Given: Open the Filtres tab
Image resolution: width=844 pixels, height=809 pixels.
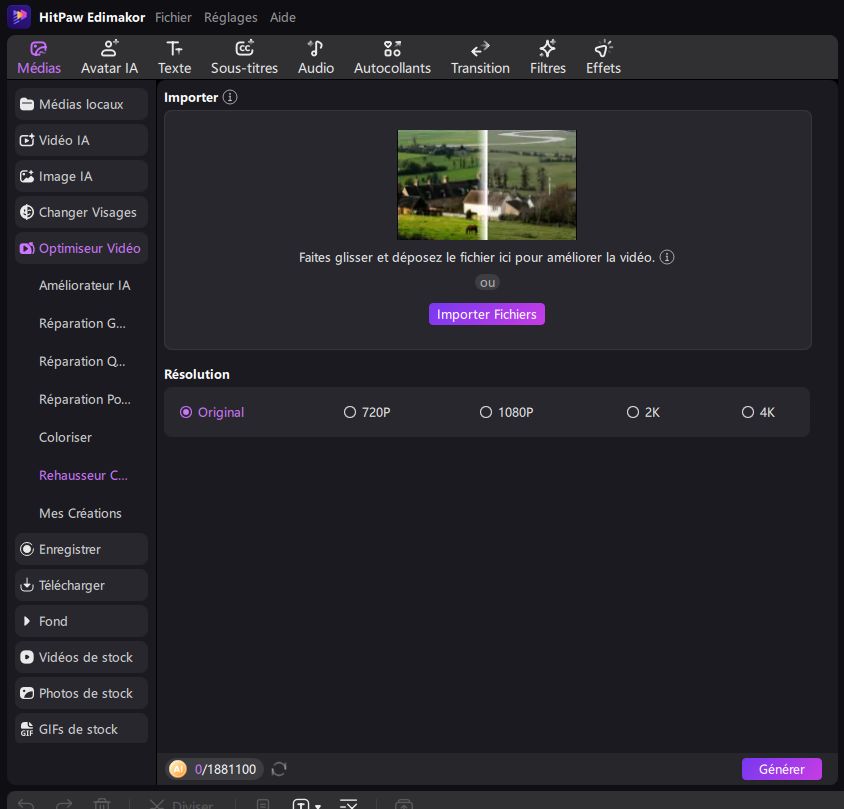Looking at the screenshot, I should point(547,58).
